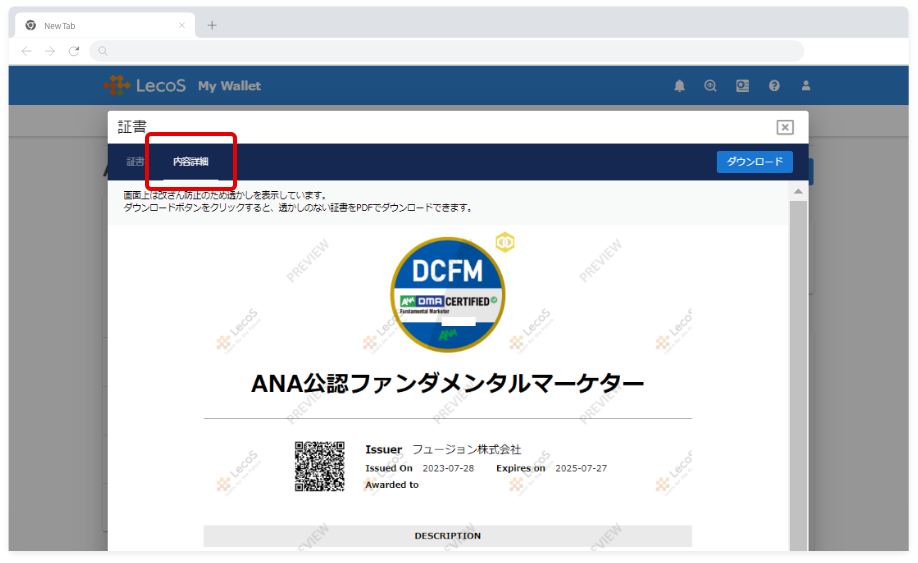Click the browser address bar
The width and height of the screenshot is (918, 563).
[x=446, y=52]
